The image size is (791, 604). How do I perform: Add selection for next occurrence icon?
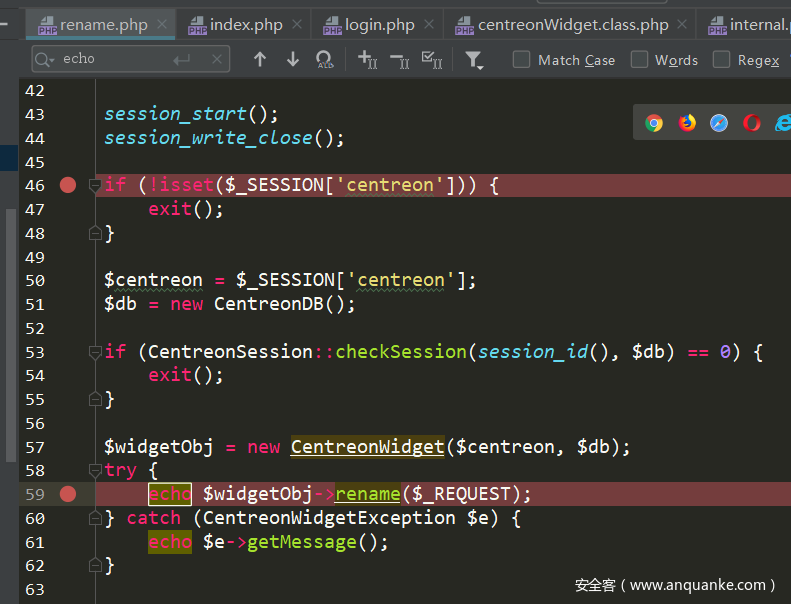[x=367, y=60]
